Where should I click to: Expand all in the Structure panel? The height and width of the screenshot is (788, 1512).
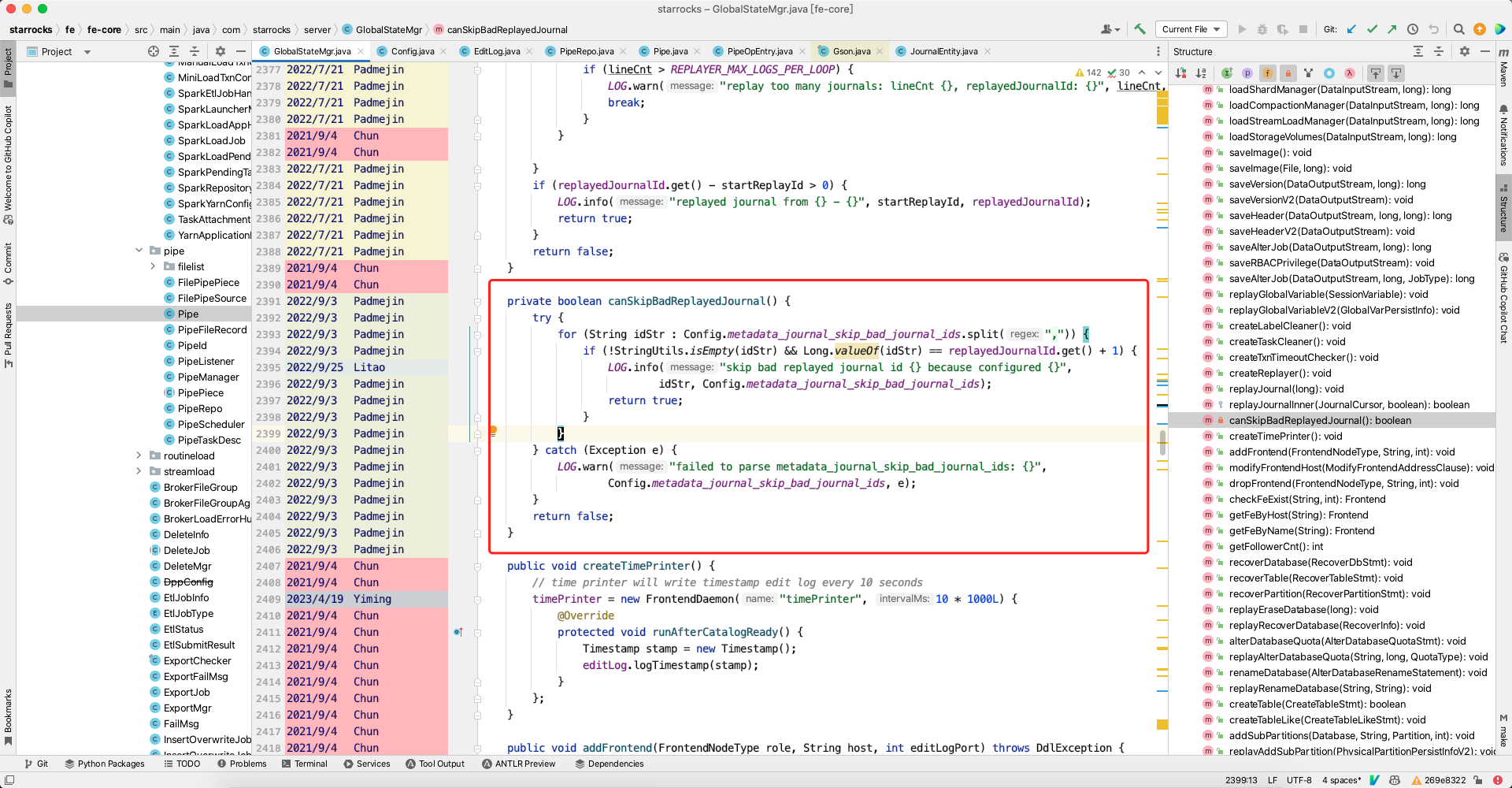[x=1418, y=51]
